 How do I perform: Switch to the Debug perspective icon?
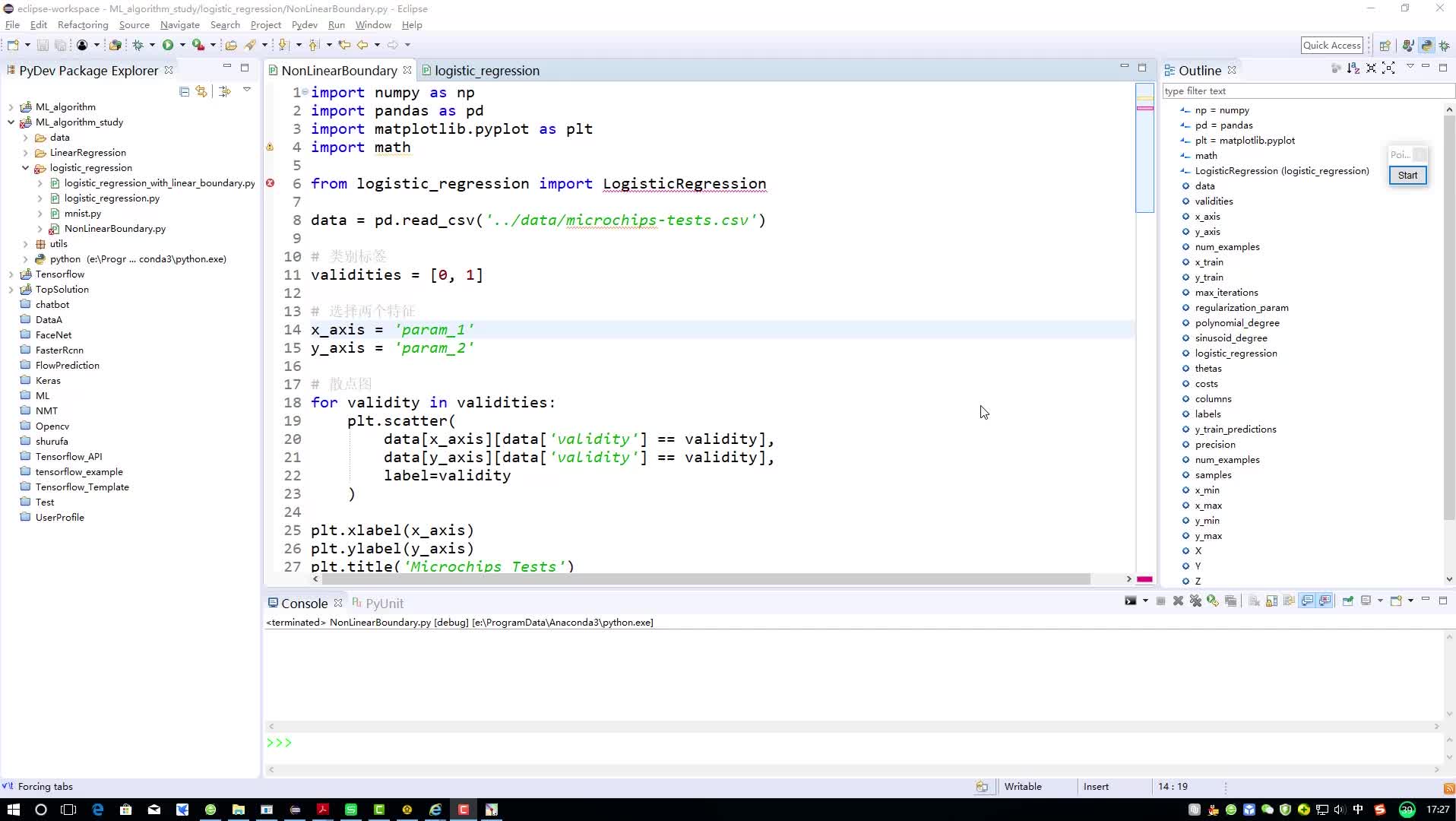[1445, 46]
